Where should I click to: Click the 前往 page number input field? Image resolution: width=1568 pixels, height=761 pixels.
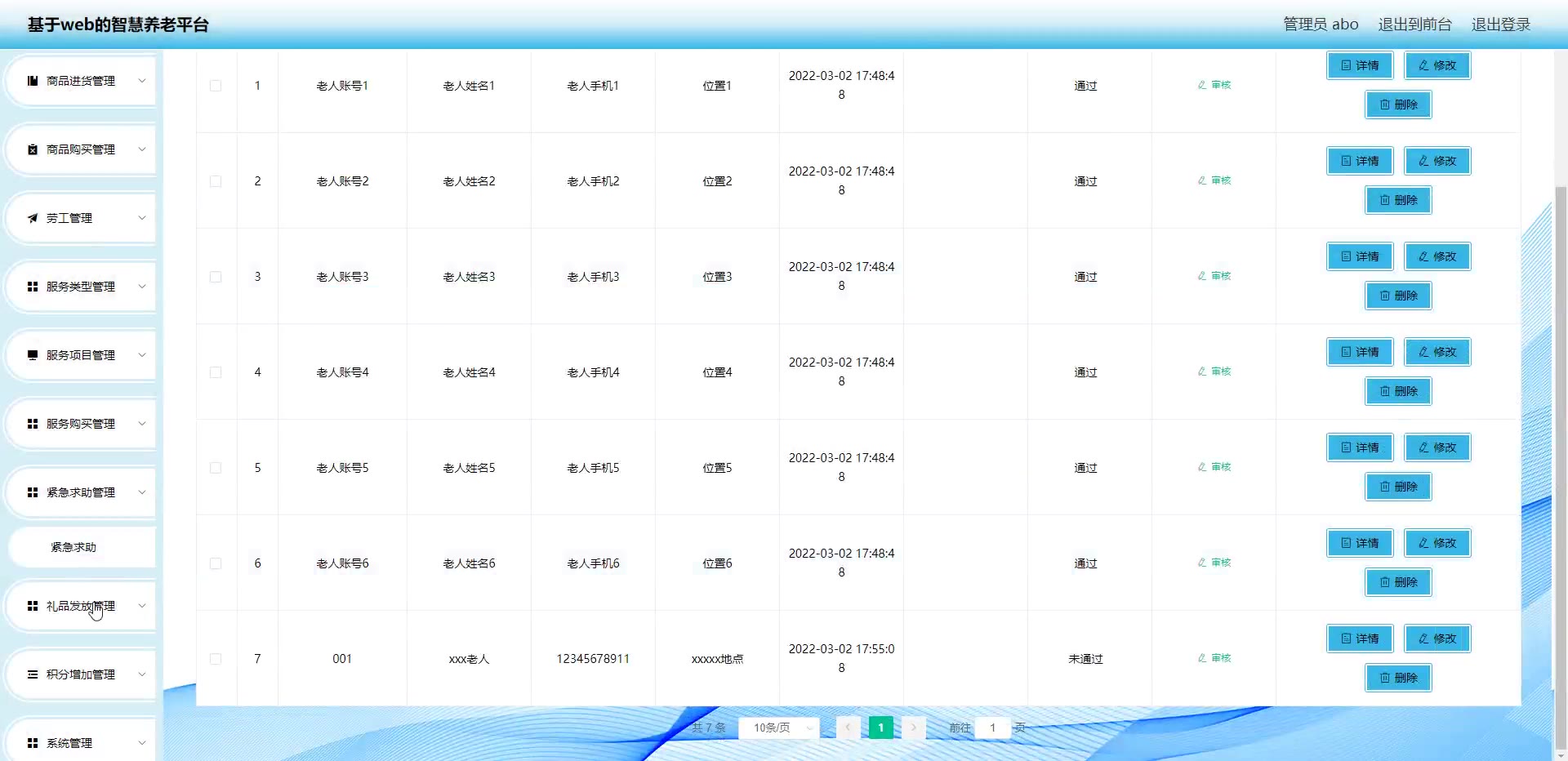click(x=993, y=728)
